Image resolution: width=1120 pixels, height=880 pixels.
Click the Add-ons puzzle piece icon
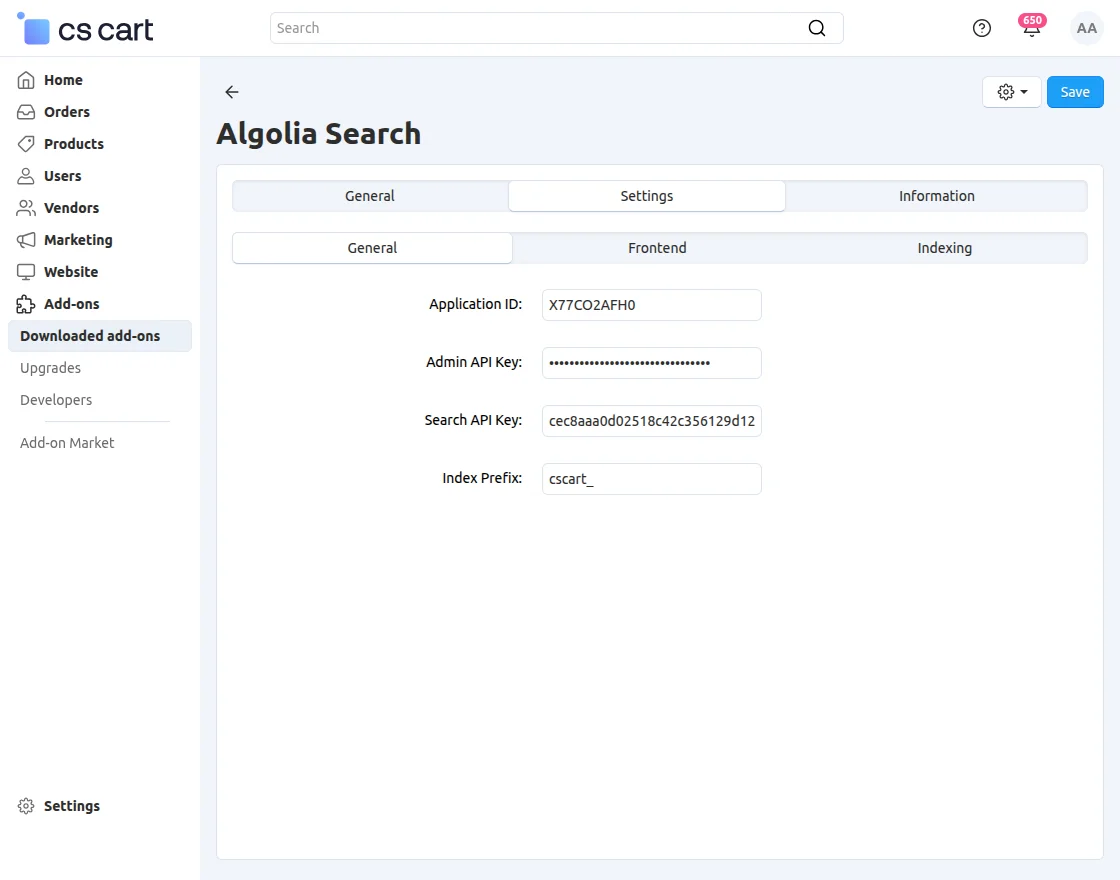pyautogui.click(x=25, y=303)
